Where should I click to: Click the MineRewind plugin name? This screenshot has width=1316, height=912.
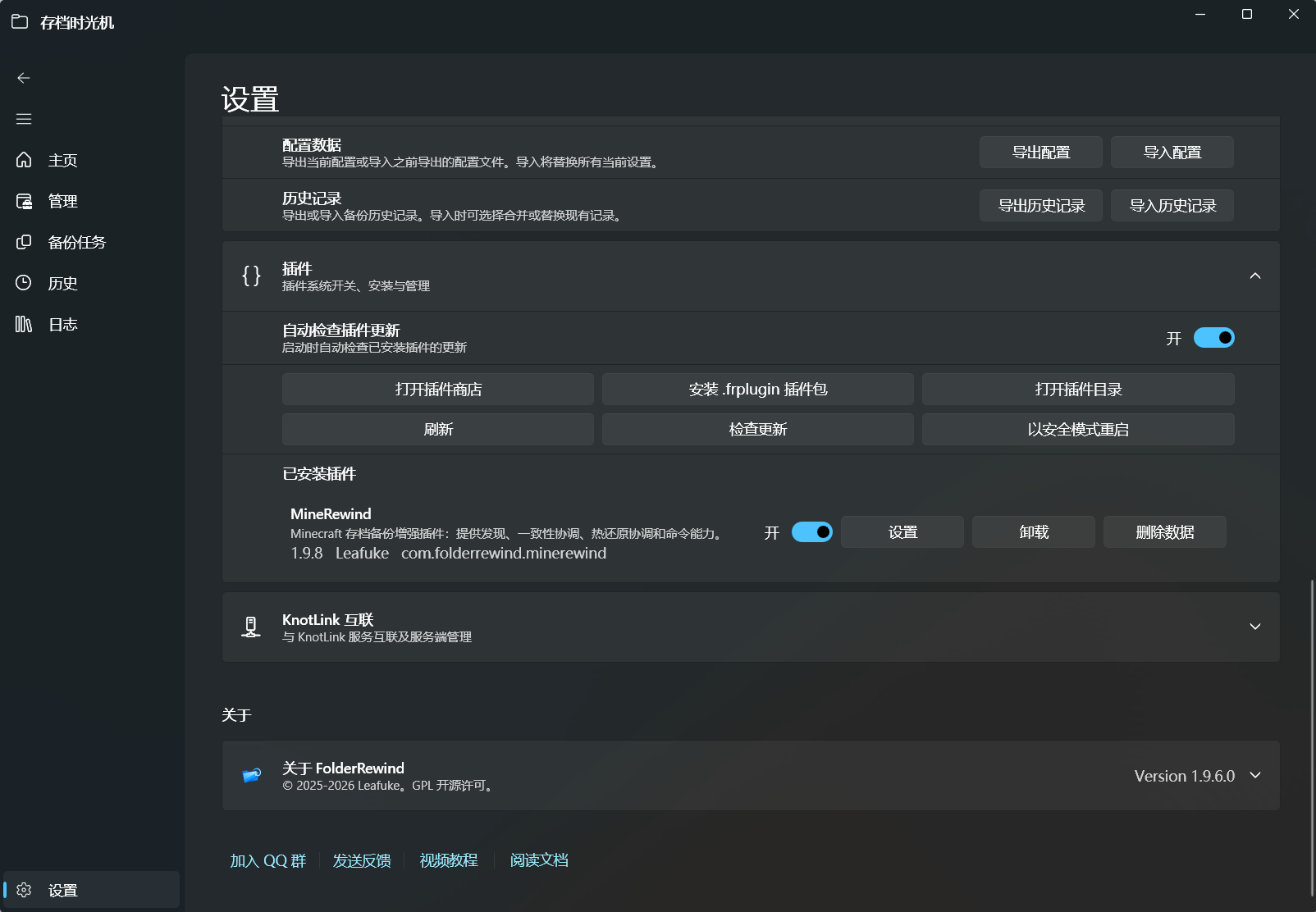tap(331, 513)
